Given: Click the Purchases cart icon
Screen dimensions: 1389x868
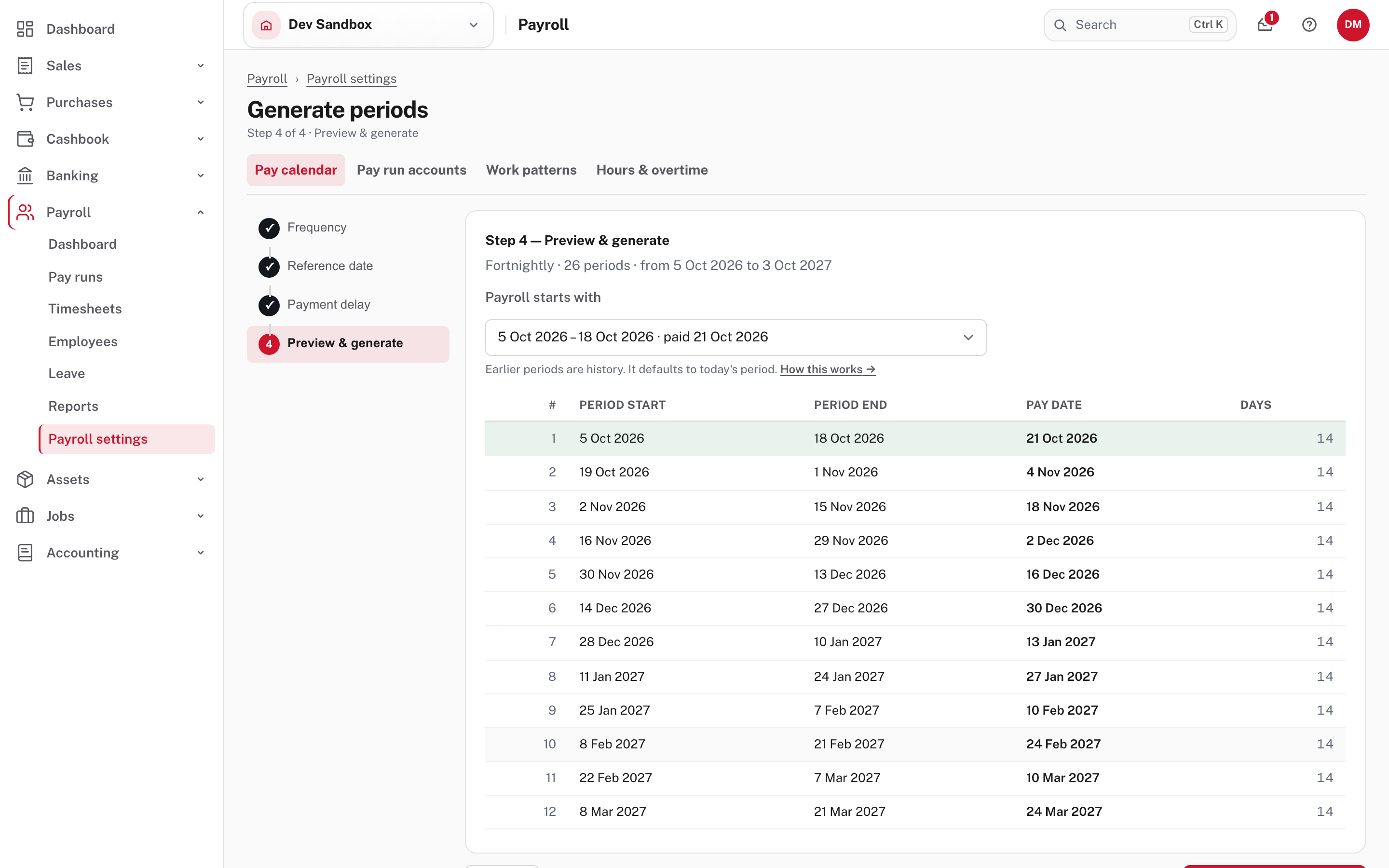Looking at the screenshot, I should pyautogui.click(x=25, y=102).
